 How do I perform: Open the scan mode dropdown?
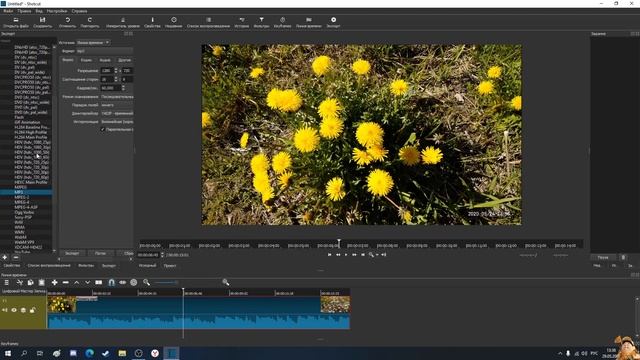(117, 97)
